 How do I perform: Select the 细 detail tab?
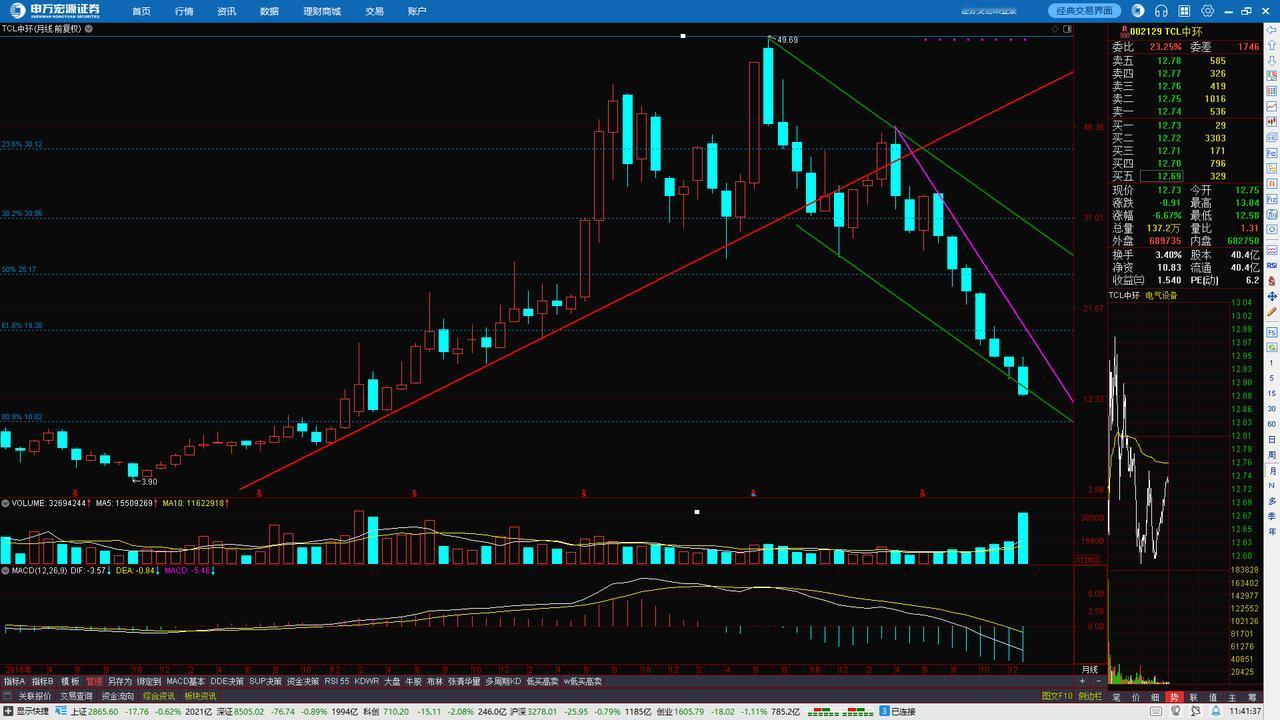[1155, 697]
